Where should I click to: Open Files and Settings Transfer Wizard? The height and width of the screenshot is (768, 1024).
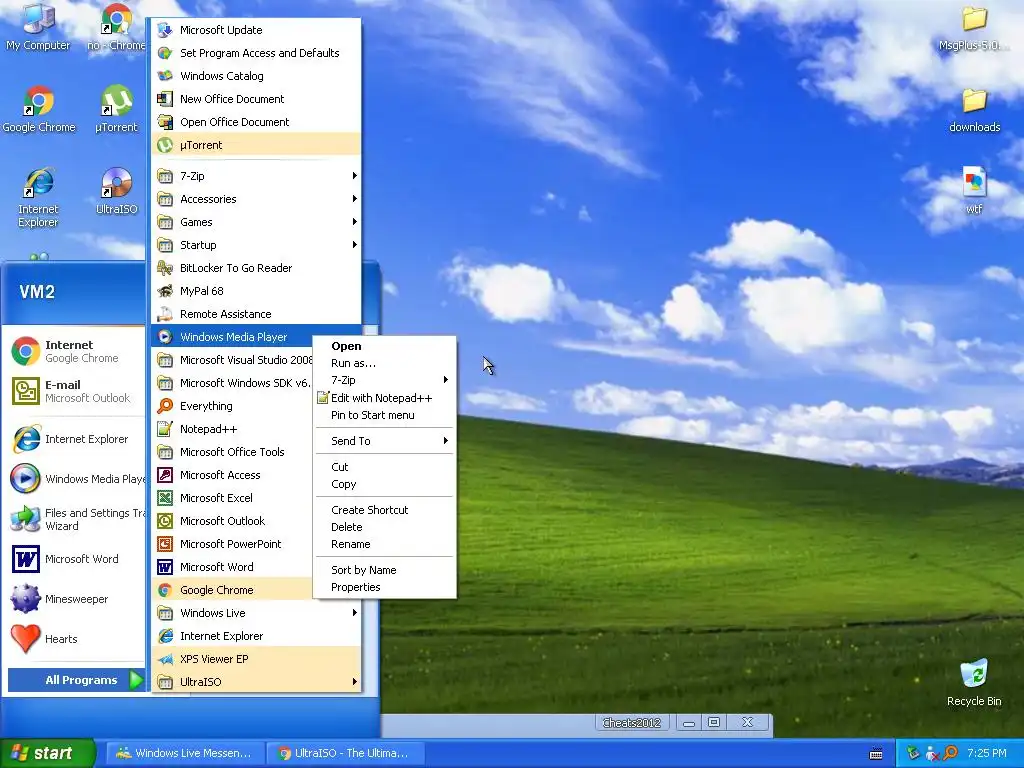click(74, 519)
